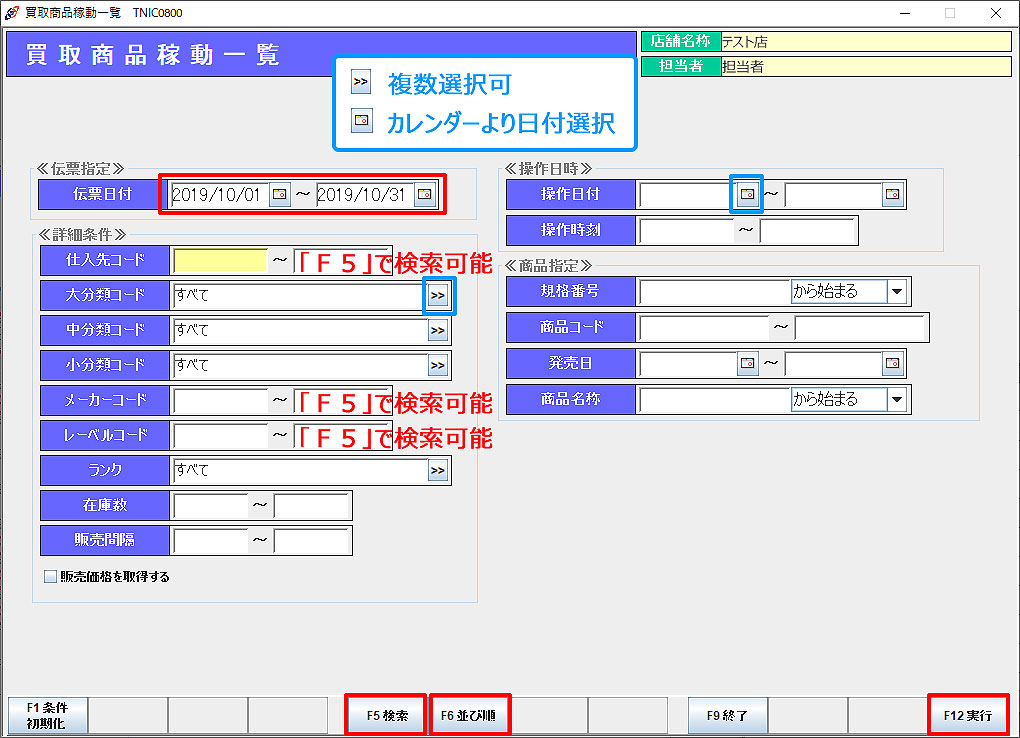This screenshot has width=1020, height=738.
Task: Reset conditions with F1 条件初期化
Action: click(x=47, y=716)
